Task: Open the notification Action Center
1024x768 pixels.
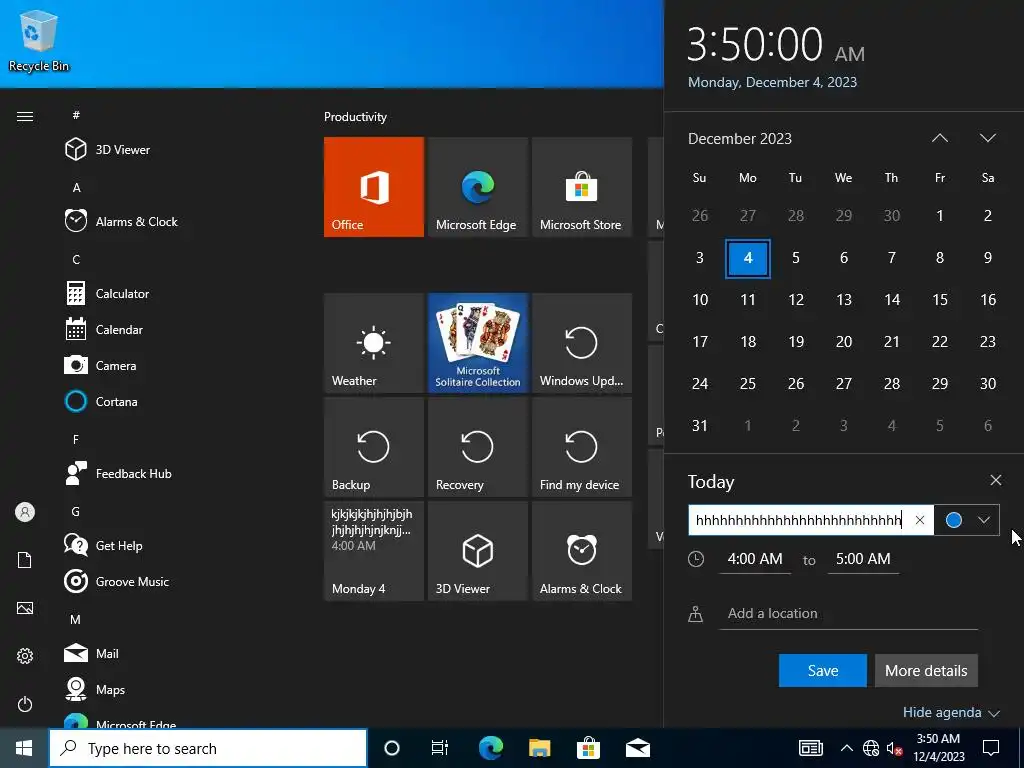Action: [x=991, y=748]
